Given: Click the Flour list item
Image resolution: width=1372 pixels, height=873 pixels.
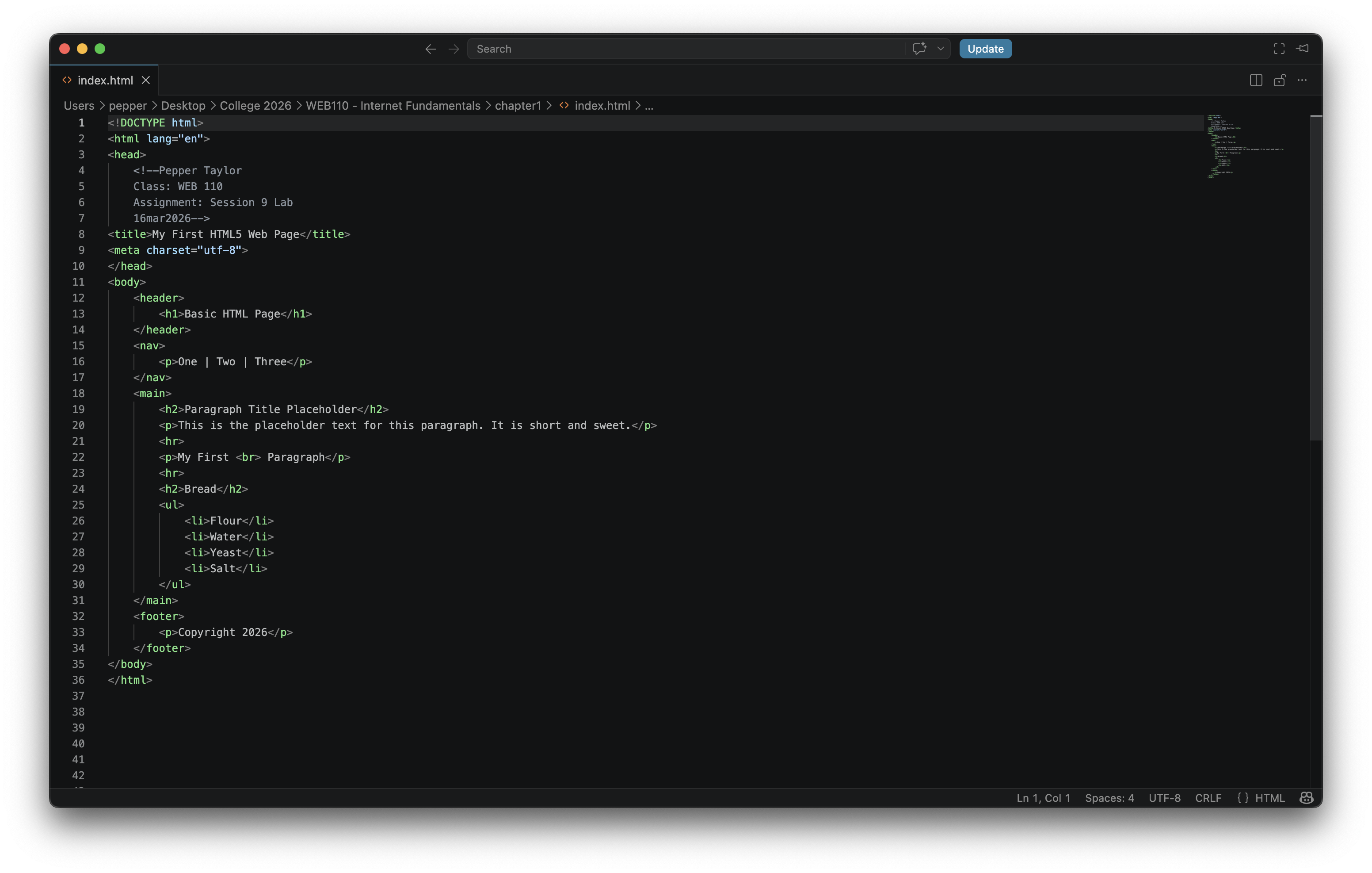Looking at the screenshot, I should click(x=229, y=521).
